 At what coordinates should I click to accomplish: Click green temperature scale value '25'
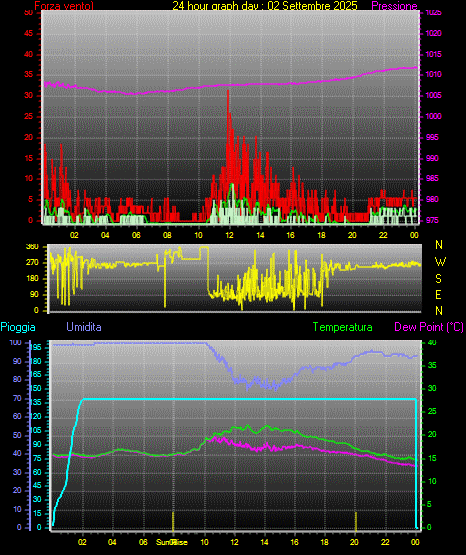(432, 412)
